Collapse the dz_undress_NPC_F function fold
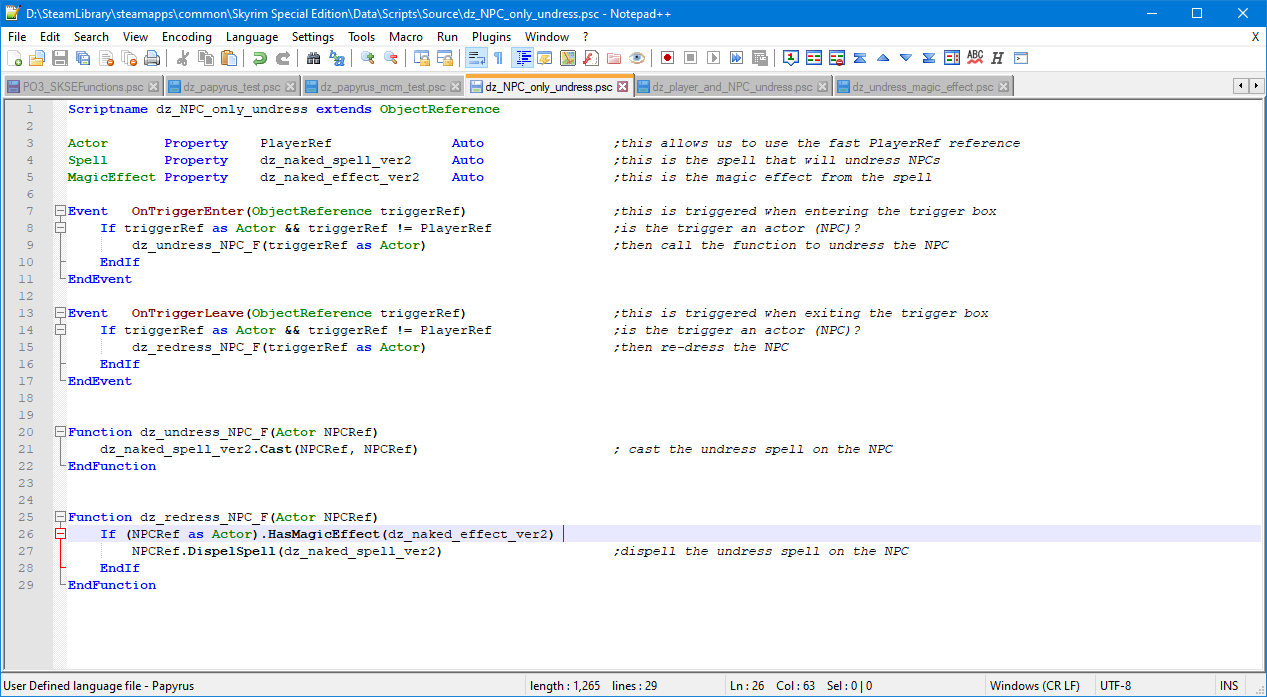 (x=60, y=433)
